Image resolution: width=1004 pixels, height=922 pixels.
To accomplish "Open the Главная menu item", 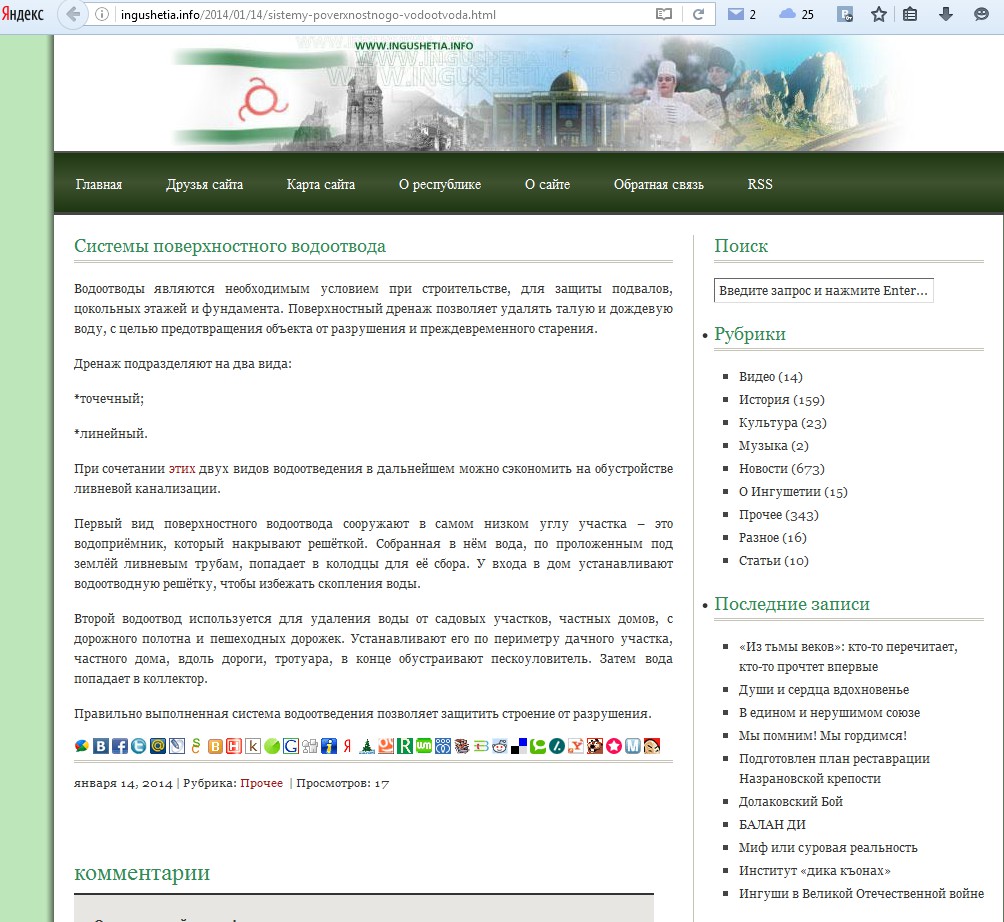I will 99,184.
